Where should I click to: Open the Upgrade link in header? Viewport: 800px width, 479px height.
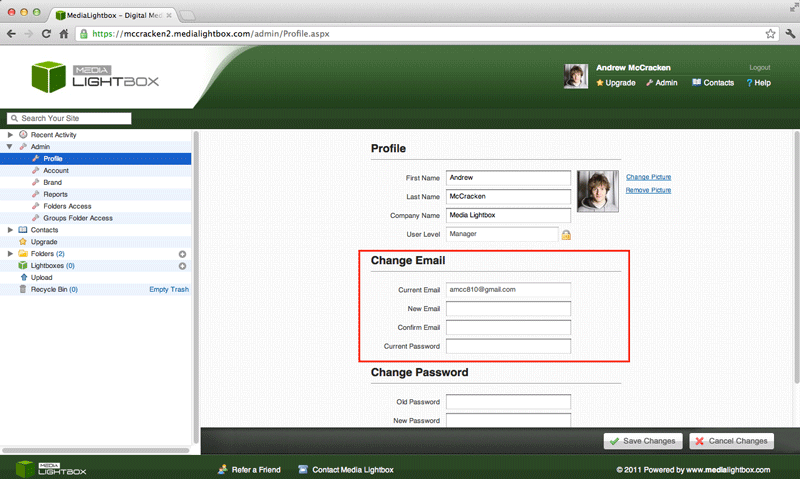click(616, 83)
